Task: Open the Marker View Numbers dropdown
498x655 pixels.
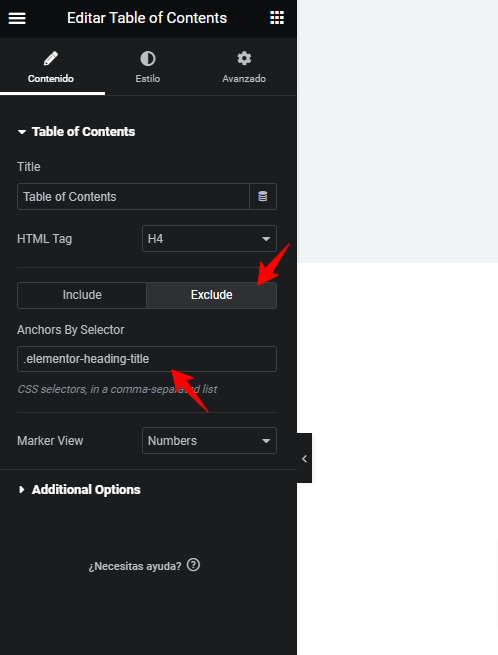Action: click(209, 440)
